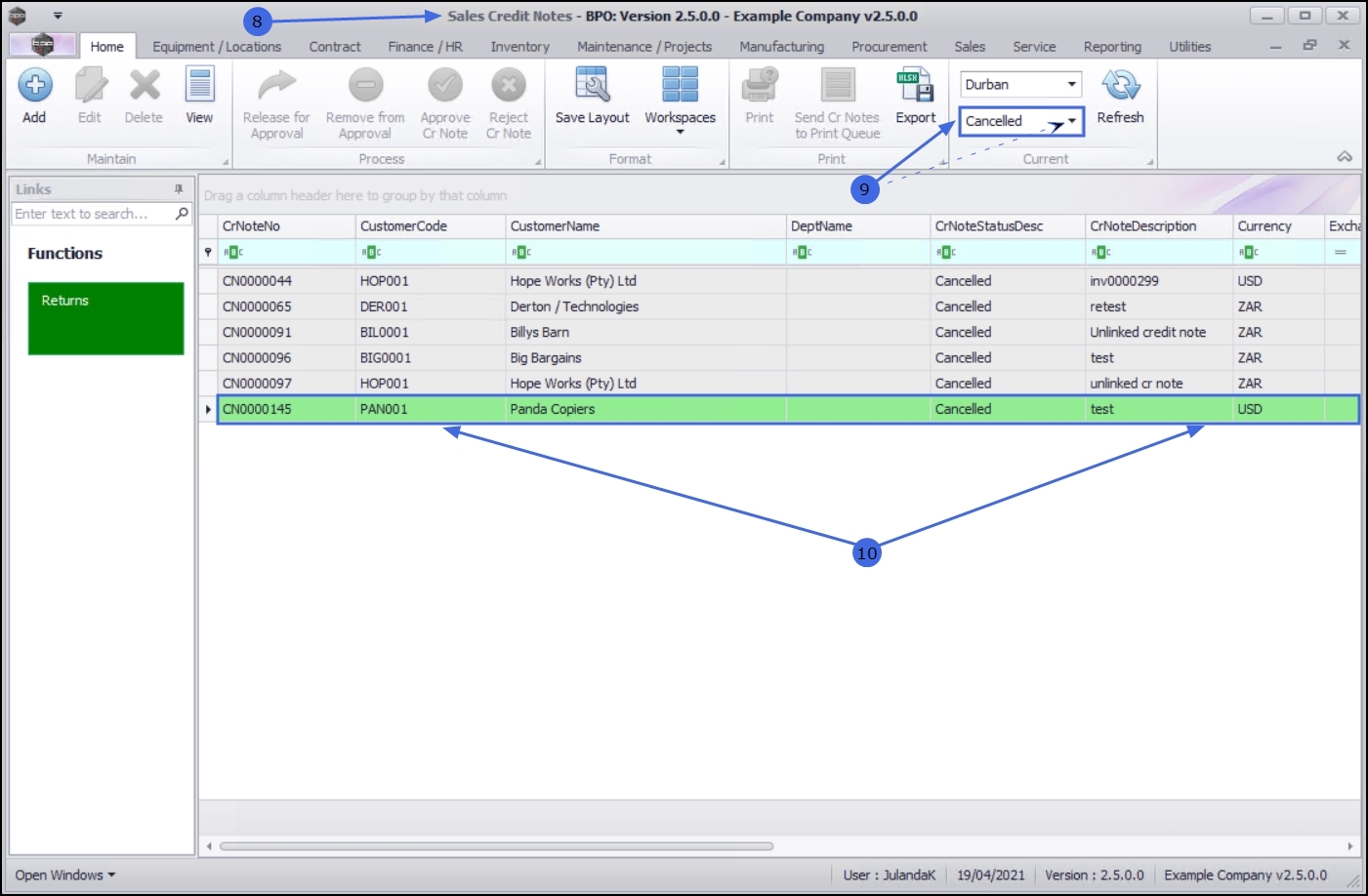Click the horizontal scrollbar thumb
The width and height of the screenshot is (1368, 896).
(x=496, y=846)
